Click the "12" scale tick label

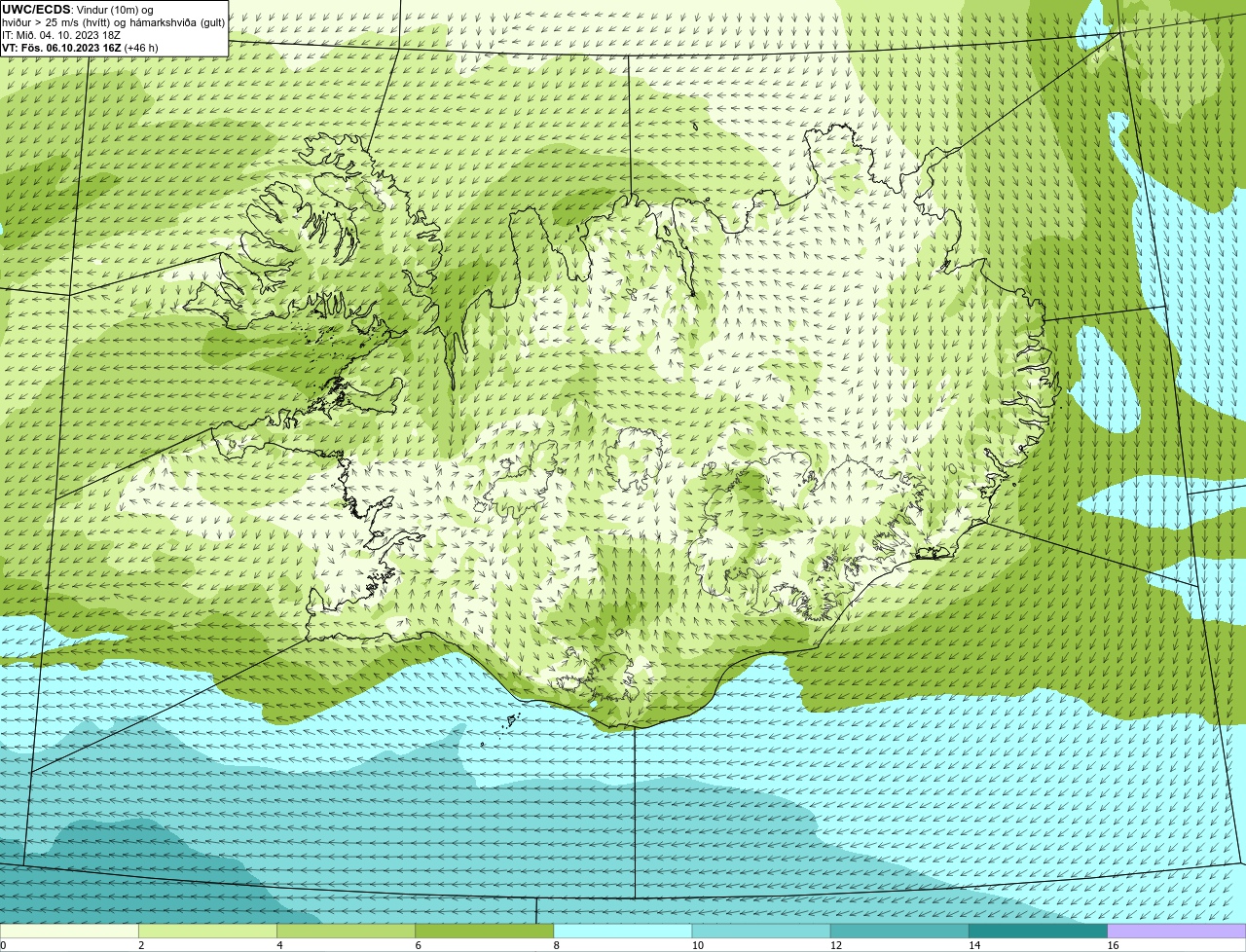pyautogui.click(x=836, y=945)
